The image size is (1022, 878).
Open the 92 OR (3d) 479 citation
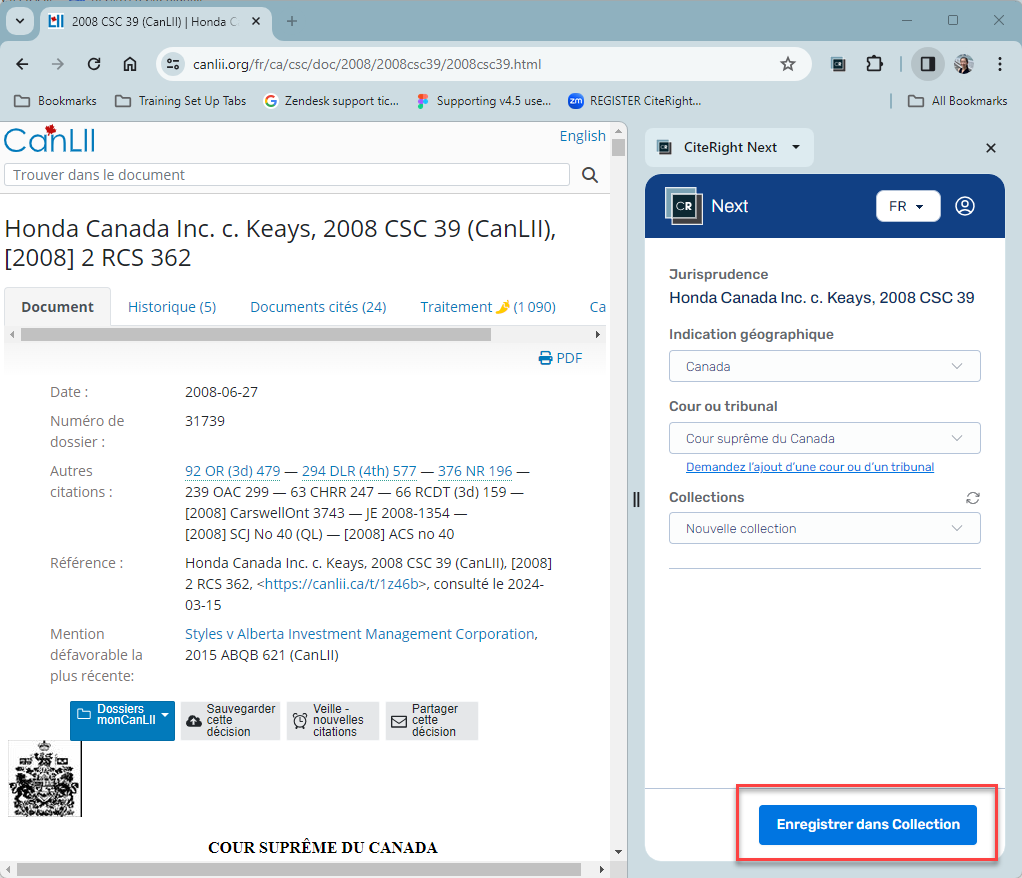[233, 471]
